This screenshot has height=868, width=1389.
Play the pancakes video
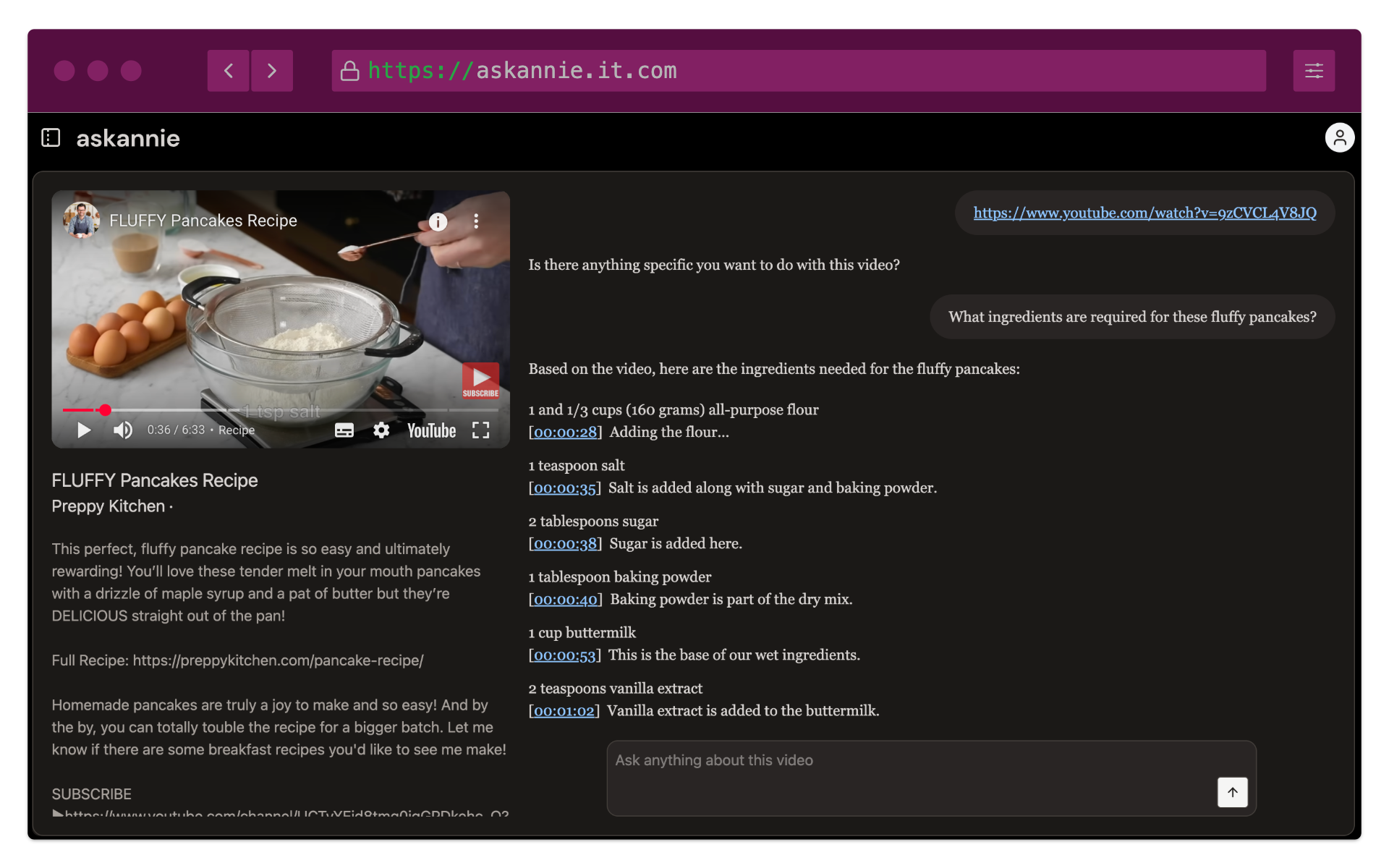coord(84,430)
